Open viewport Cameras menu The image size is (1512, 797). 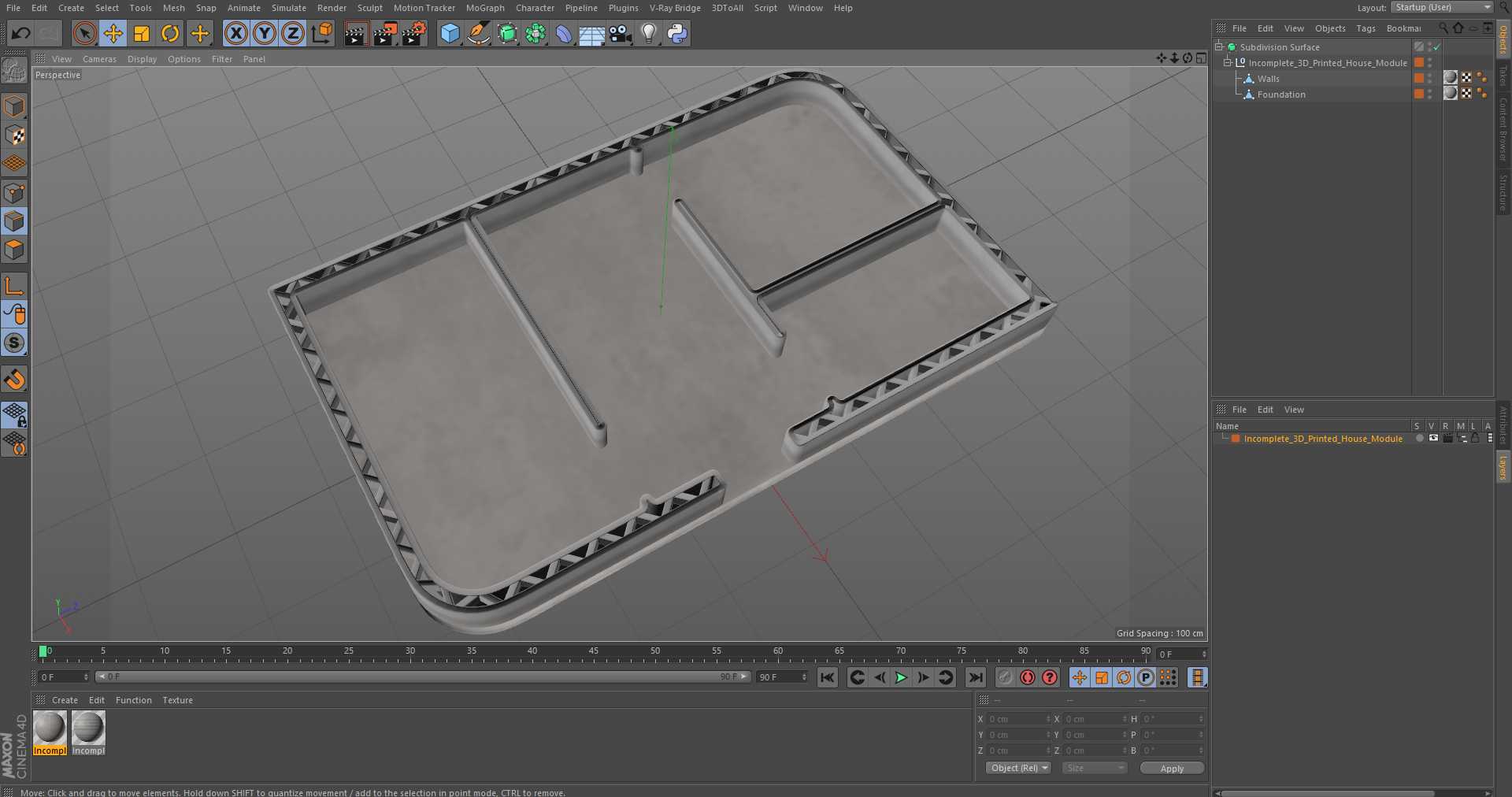(99, 59)
